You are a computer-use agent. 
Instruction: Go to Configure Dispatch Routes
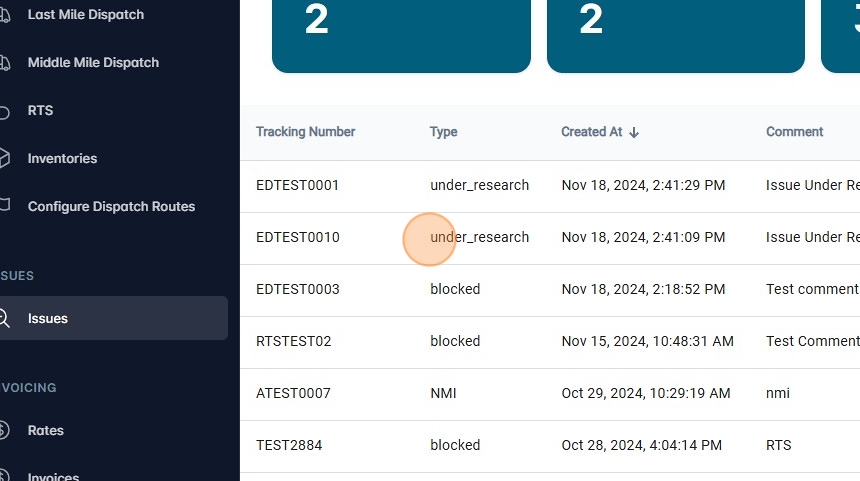pos(111,207)
